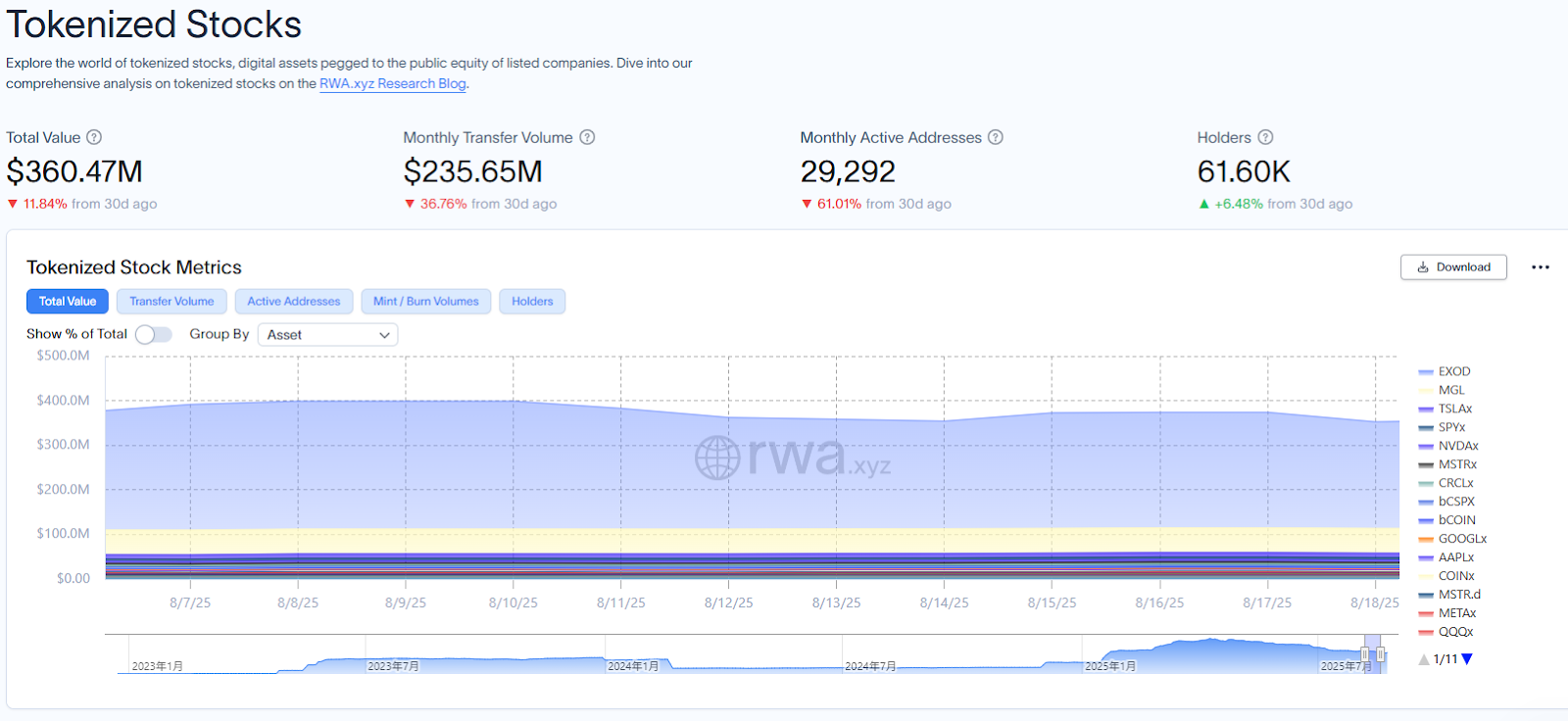Open the Mint / Burn Volumes tab
1568x721 pixels.
pyautogui.click(x=425, y=302)
